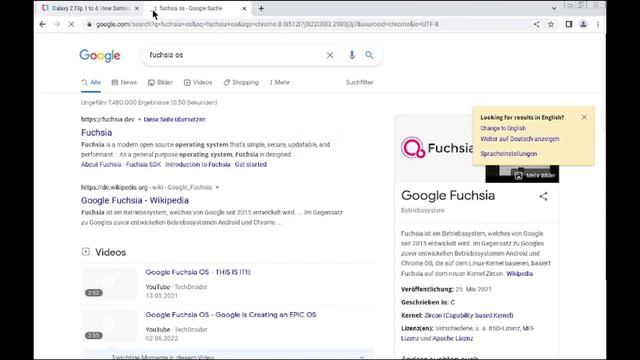Open Wikipedia link in knowledge panel
This screenshot has width=640, height=360.
coord(519,273)
